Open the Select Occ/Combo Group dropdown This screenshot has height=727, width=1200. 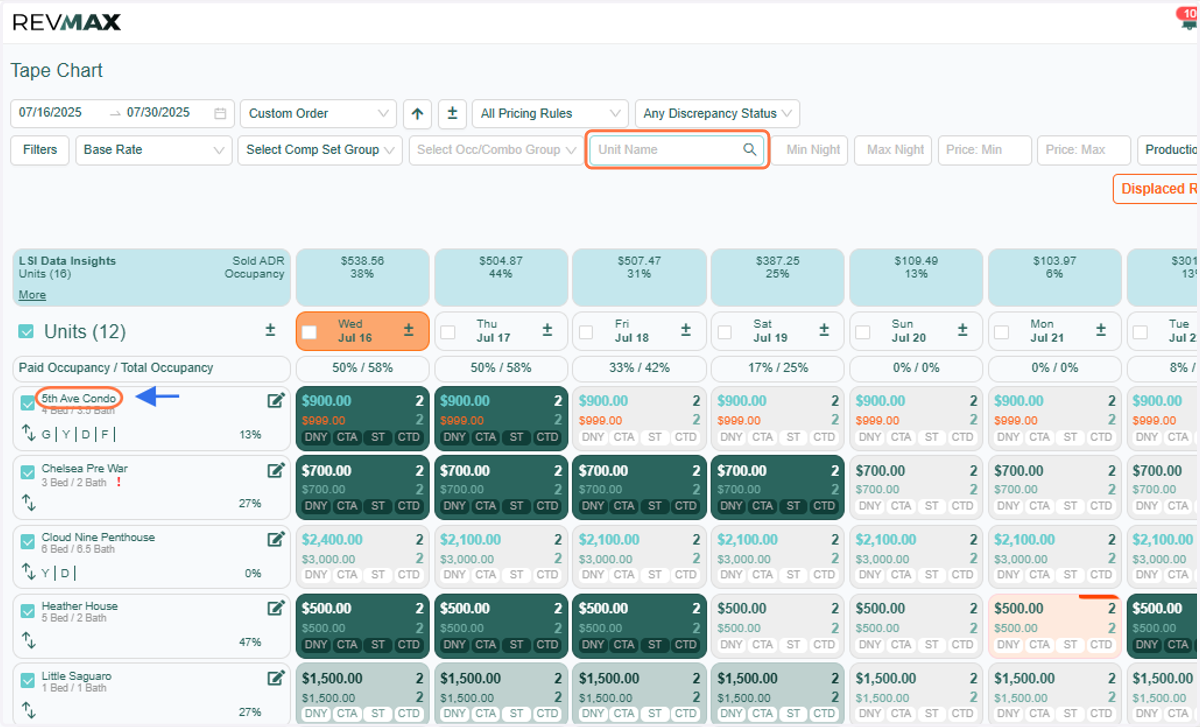pos(496,150)
